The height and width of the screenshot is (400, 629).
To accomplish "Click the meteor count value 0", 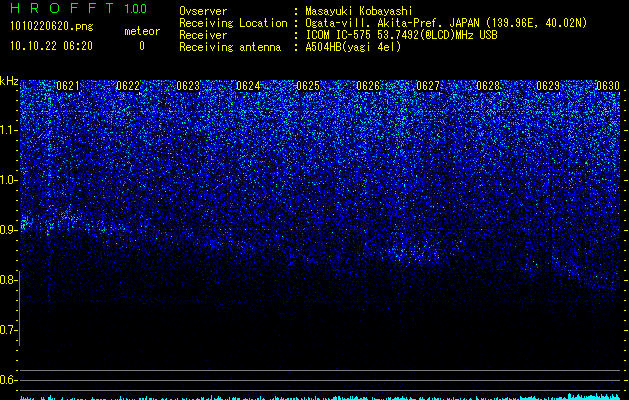I will [x=142, y=46].
